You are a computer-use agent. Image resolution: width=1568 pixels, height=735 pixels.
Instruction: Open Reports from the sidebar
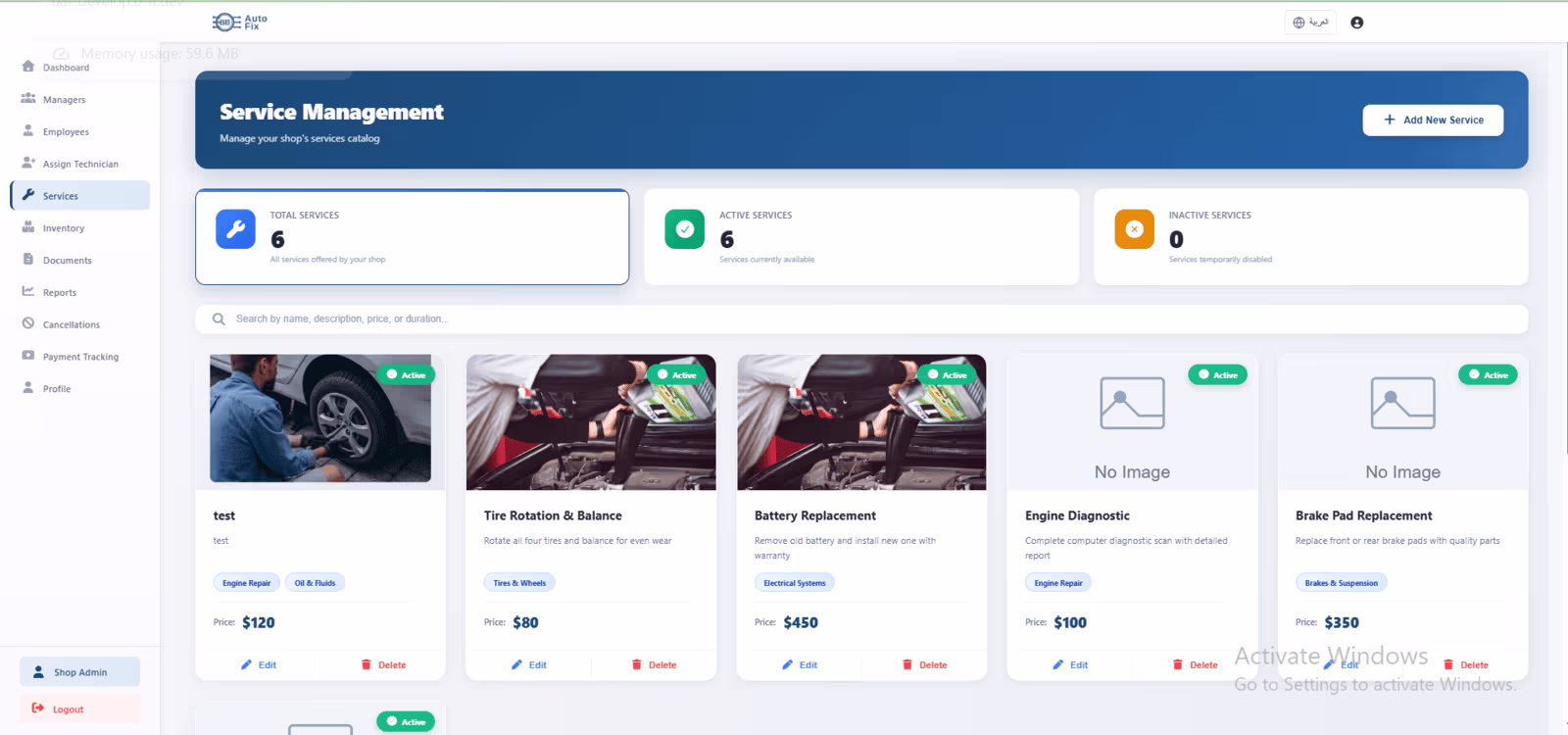click(80, 293)
